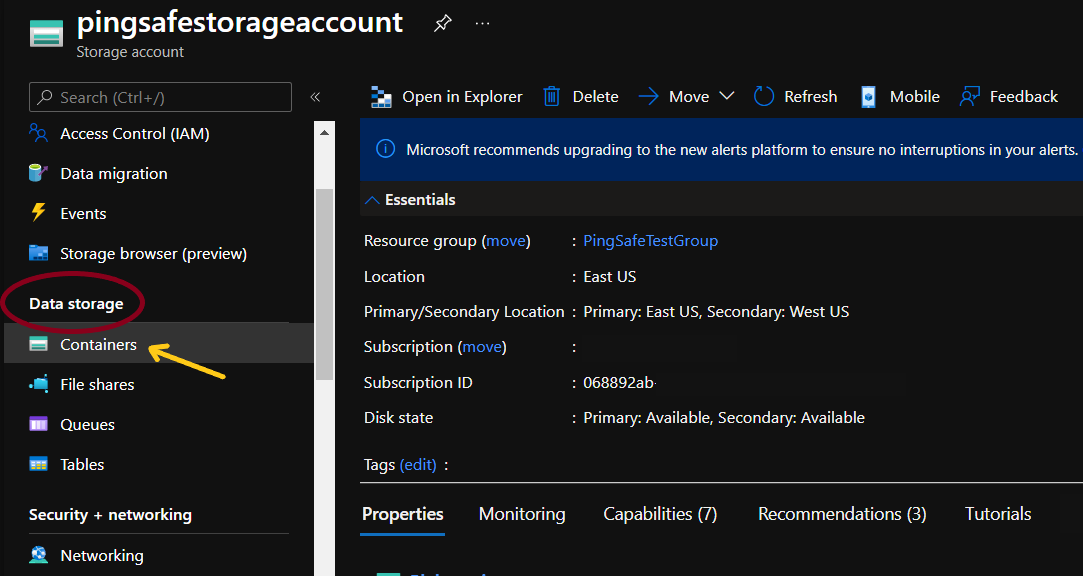Collapse the sidebar with double chevron

[x=315, y=97]
